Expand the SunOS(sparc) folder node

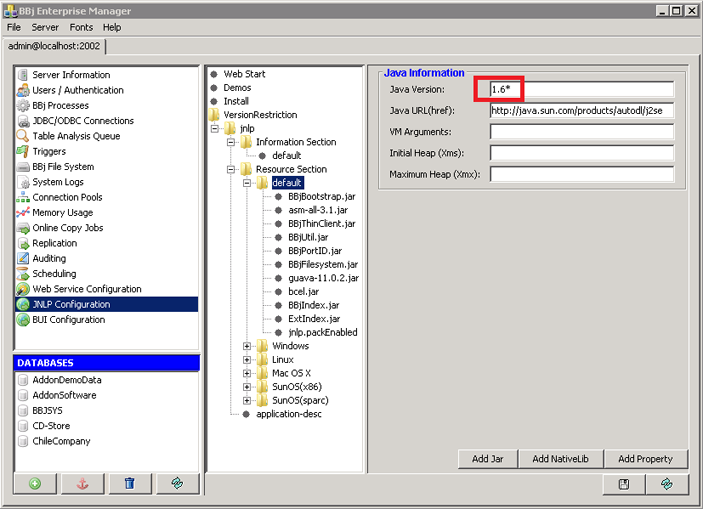[x=247, y=400]
